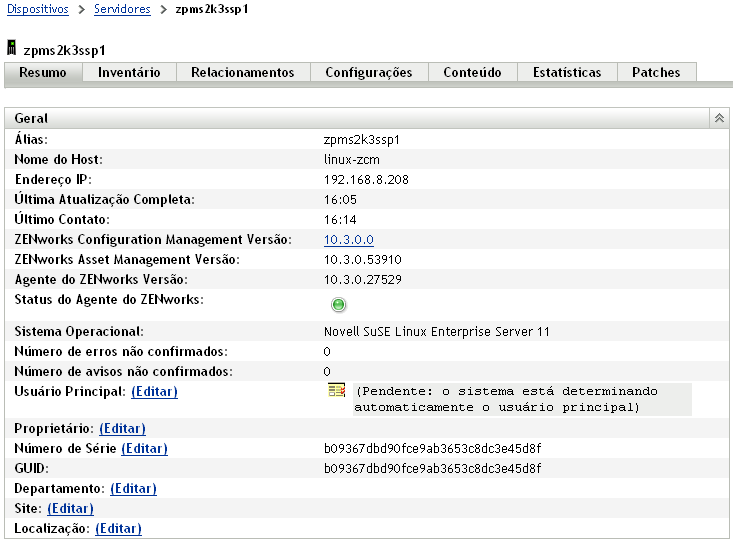Switch to the Inventário tab
The image size is (733, 543).
[x=129, y=72]
